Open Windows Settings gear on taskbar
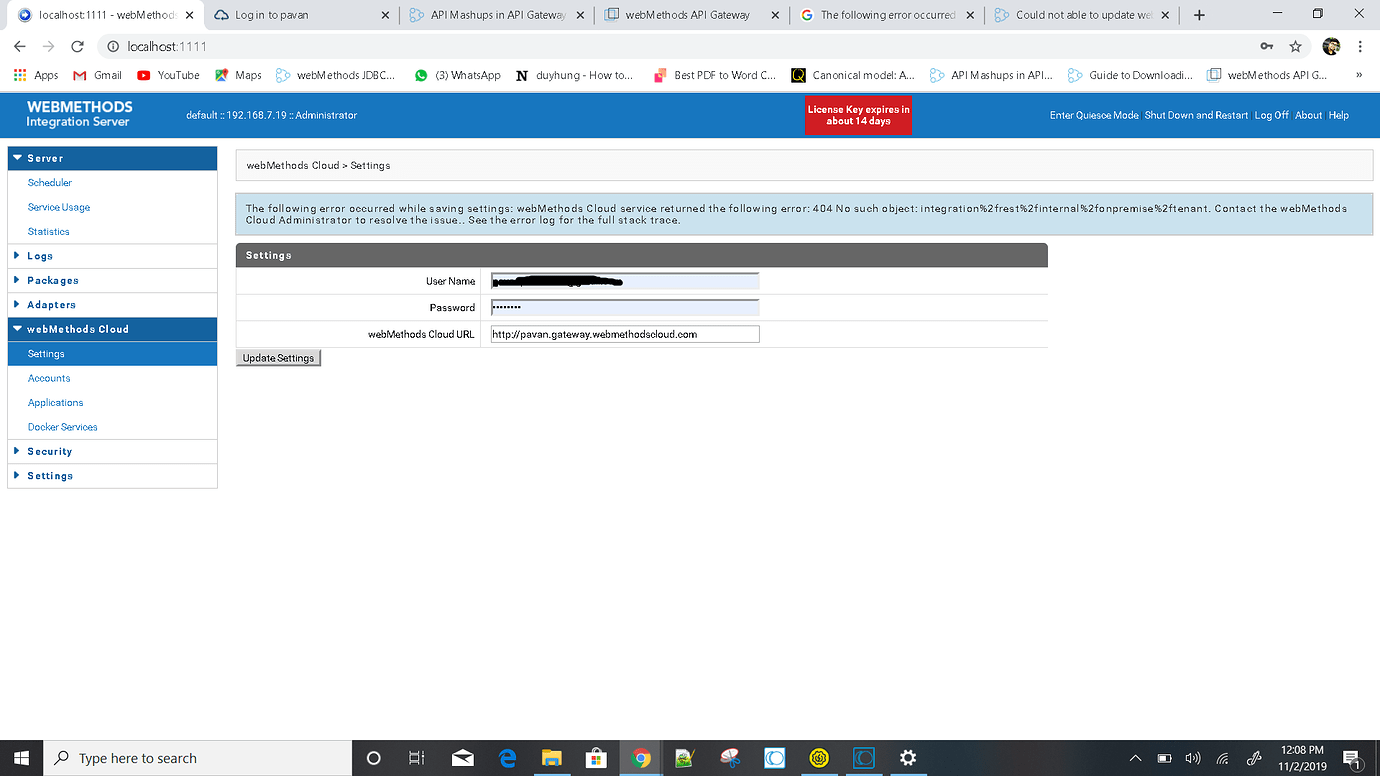 (908, 758)
